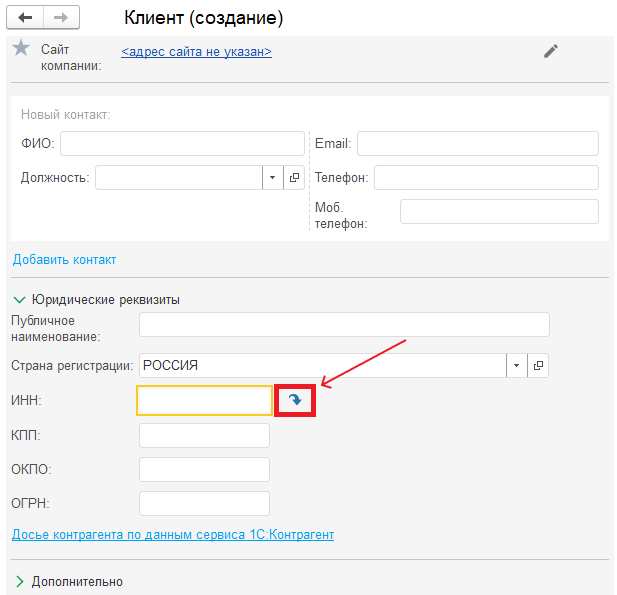Click the 'адрес сайта не указан' link

point(196,51)
